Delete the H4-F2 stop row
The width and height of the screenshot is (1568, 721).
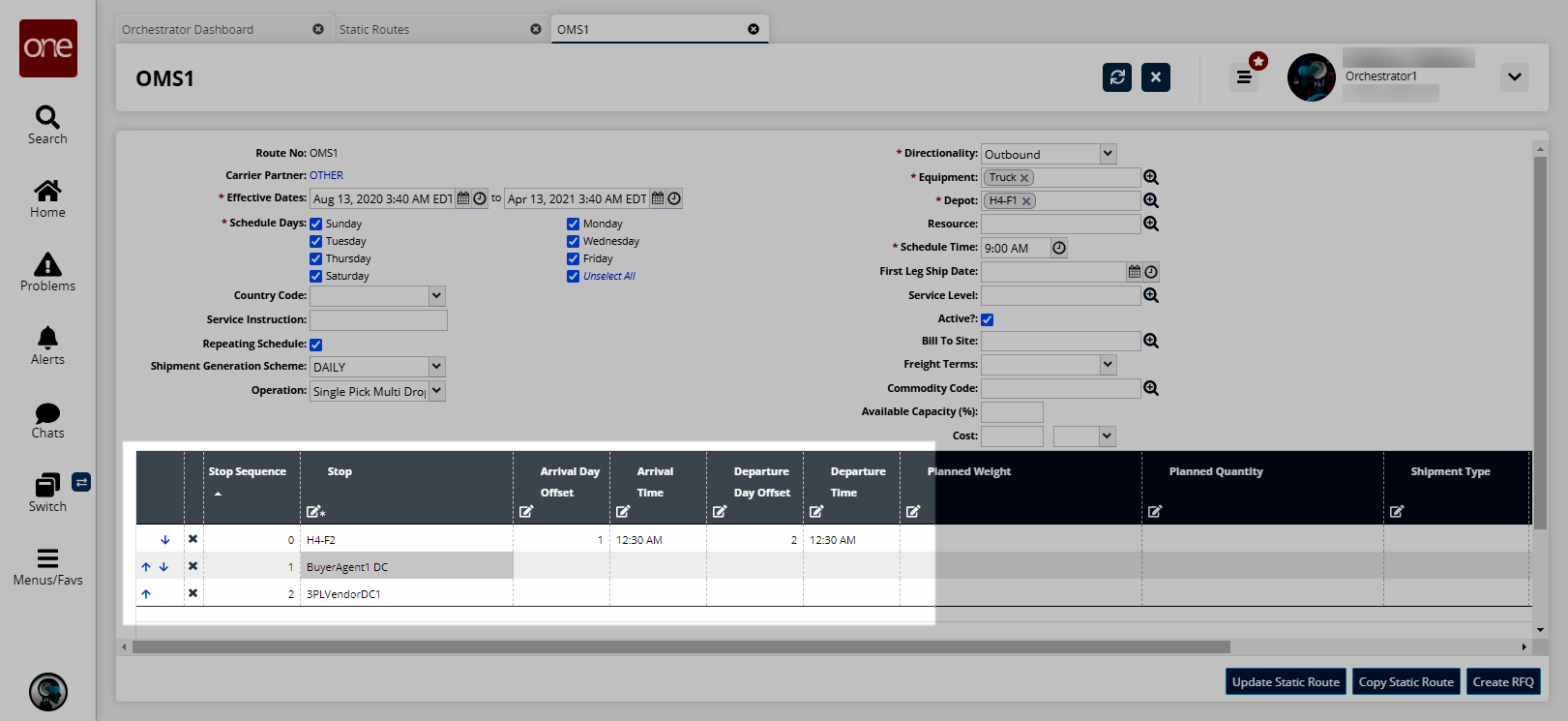tap(192, 539)
